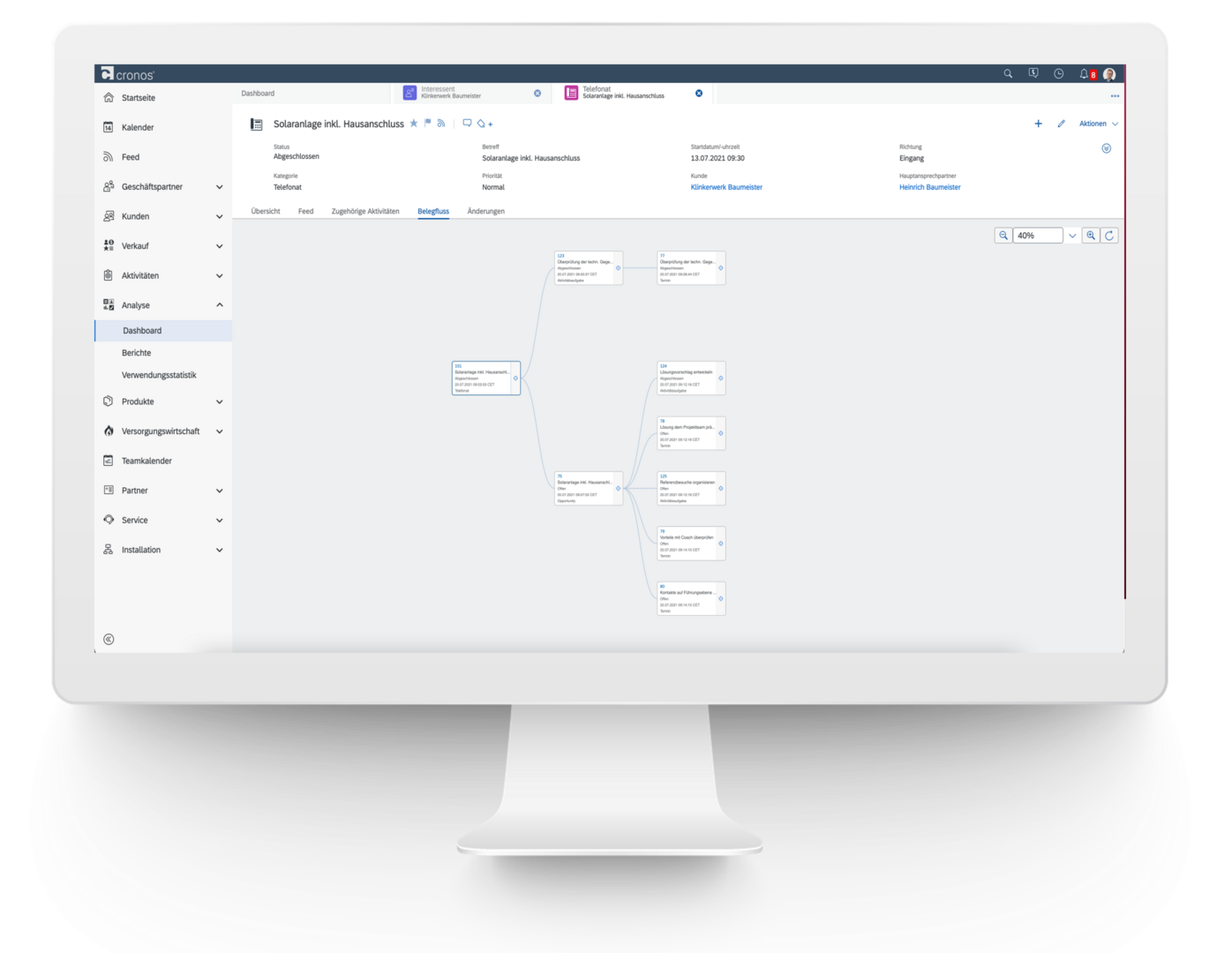Switch to the Änderungen tab
The height and width of the screenshot is (953, 1232).
pyautogui.click(x=485, y=212)
